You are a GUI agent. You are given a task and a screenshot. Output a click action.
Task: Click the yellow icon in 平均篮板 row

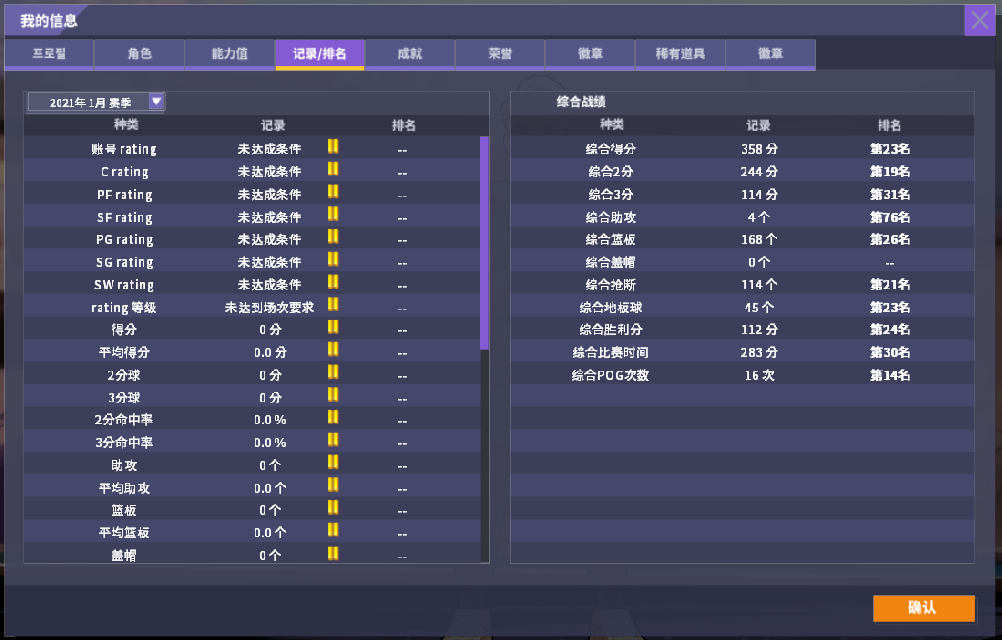coord(333,530)
